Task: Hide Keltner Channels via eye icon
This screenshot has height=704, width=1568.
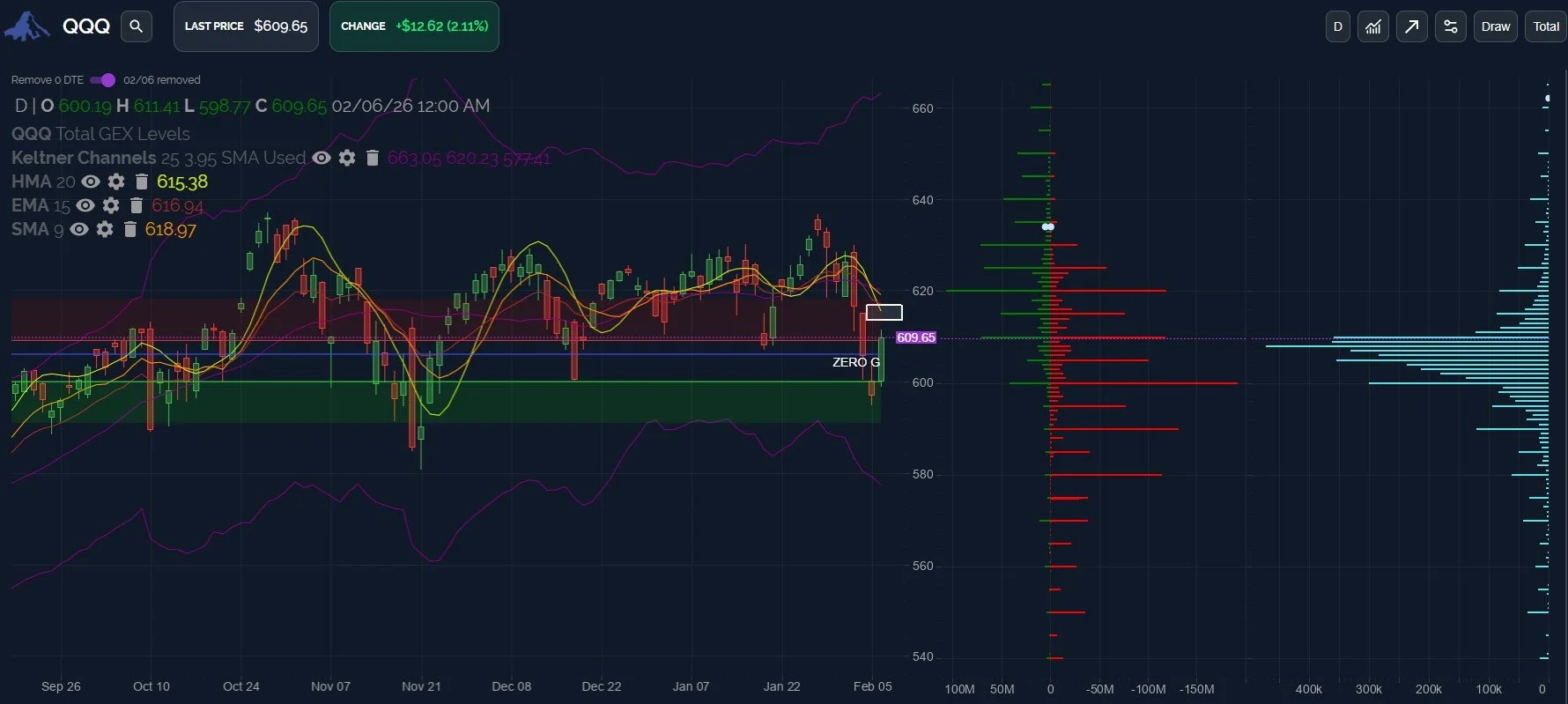Action: pyautogui.click(x=322, y=158)
